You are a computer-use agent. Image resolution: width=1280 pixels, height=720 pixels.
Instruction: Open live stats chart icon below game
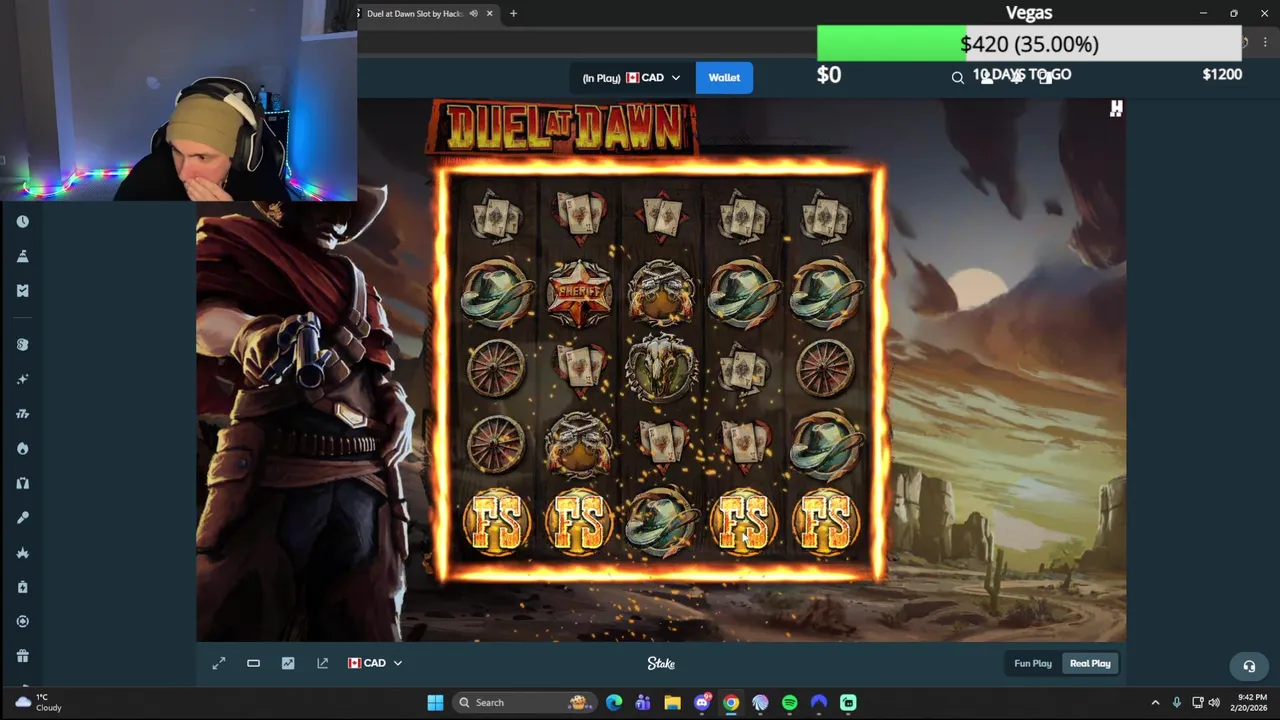[288, 663]
